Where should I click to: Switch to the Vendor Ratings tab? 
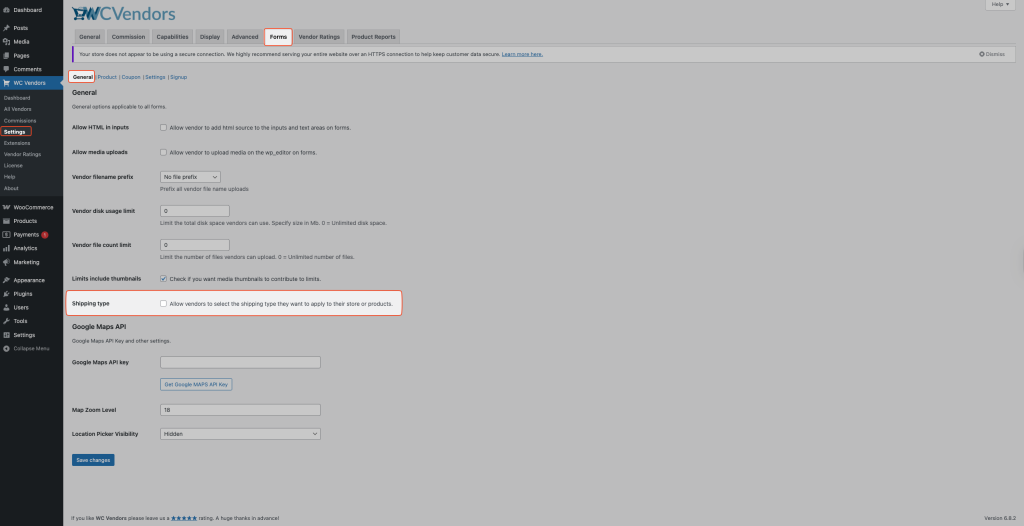pos(319,37)
